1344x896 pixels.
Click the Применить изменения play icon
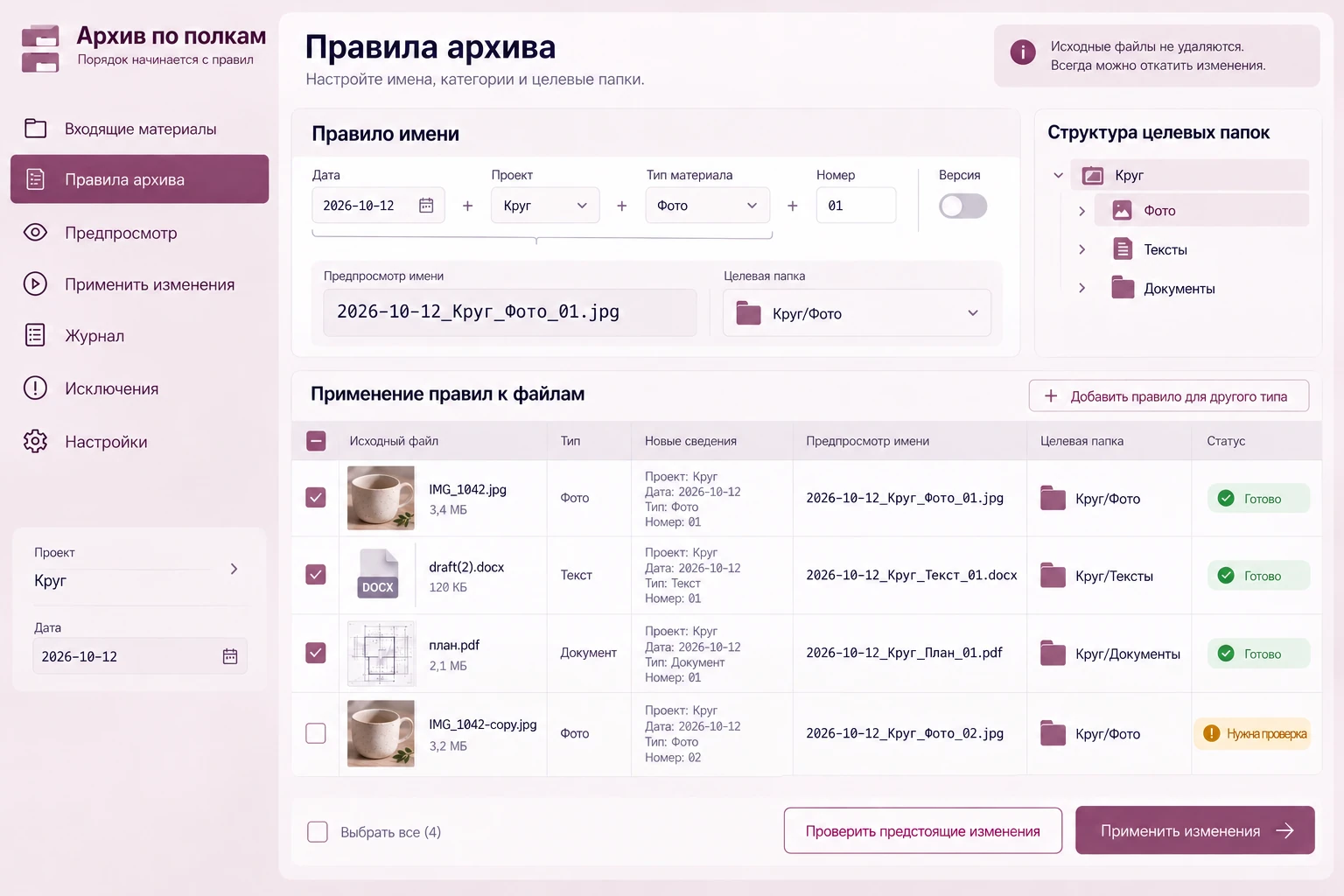point(36,283)
